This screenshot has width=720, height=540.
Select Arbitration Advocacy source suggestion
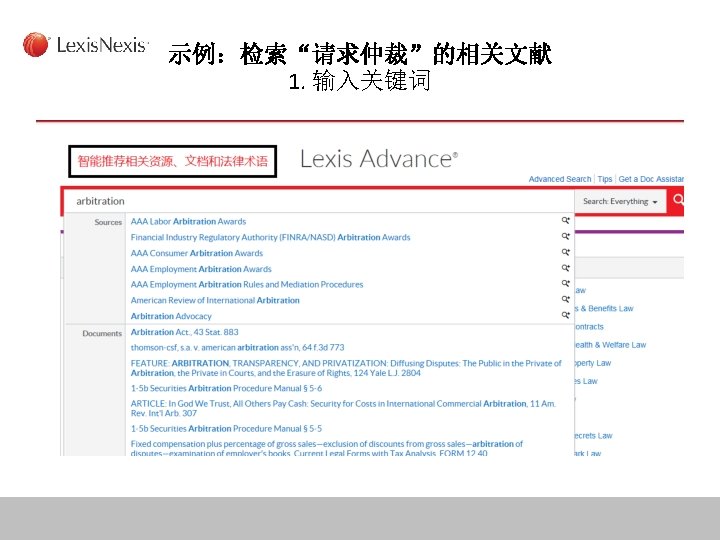(171, 316)
